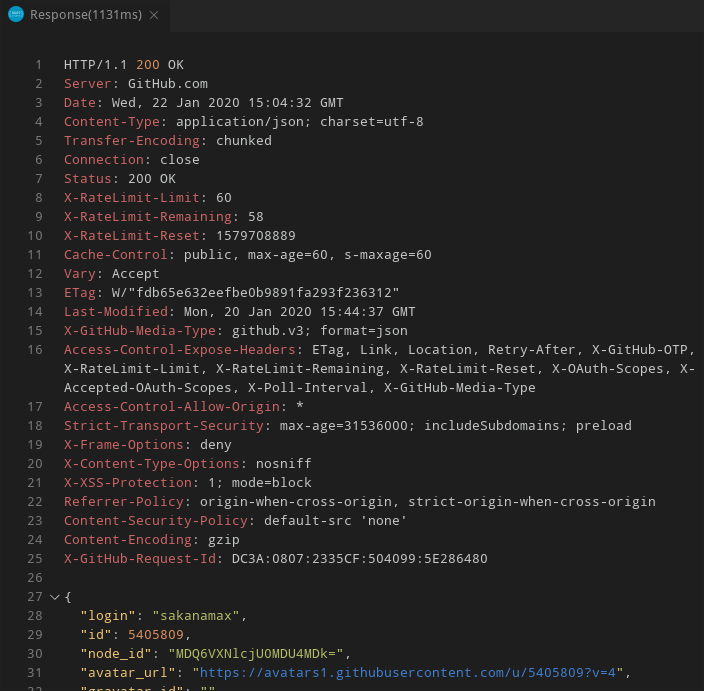
Task: Click 'Mon, 20 Jan 2020 15:44:37 GMT' value
Action: [299, 312]
